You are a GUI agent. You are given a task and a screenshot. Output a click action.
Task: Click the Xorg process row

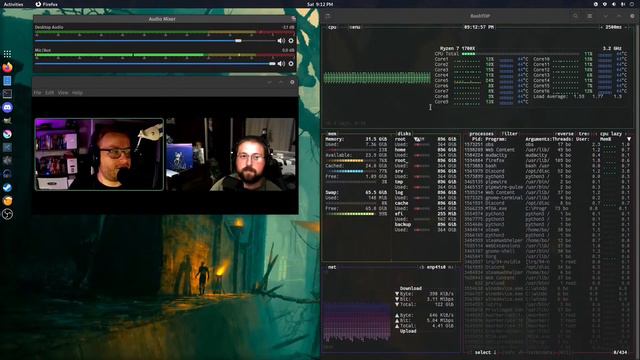547,256
